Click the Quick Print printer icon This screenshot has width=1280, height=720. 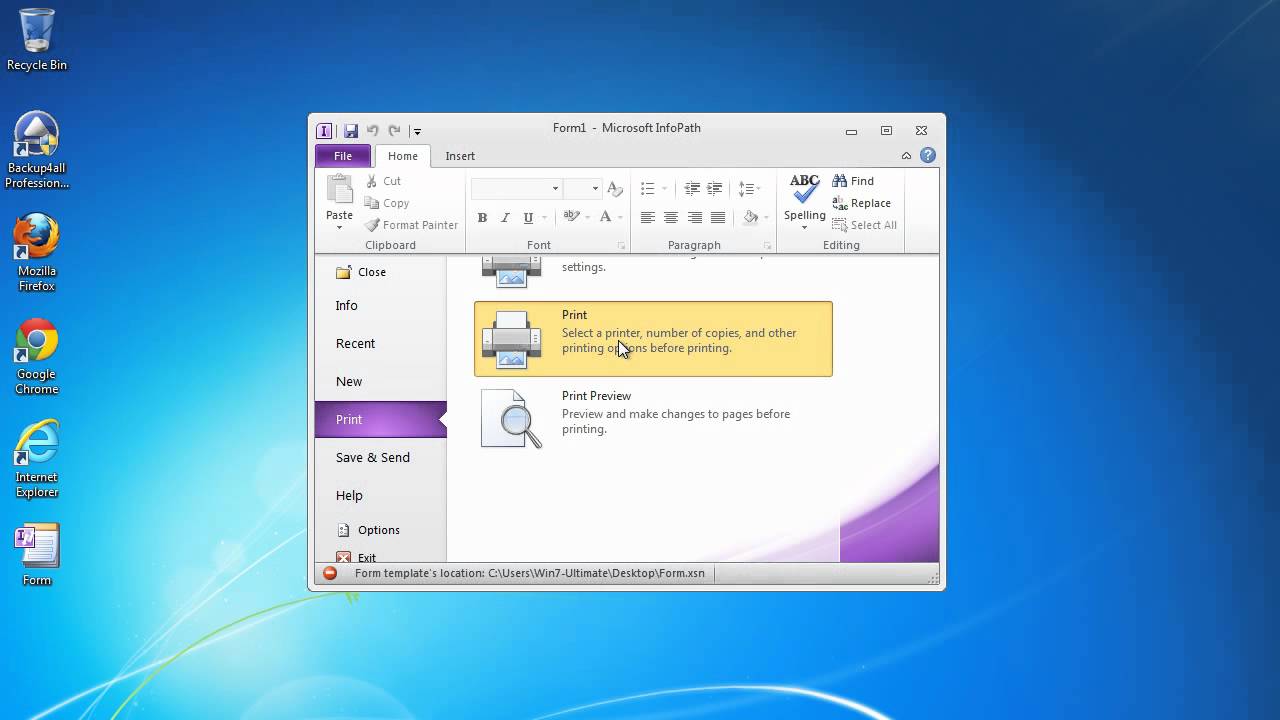click(511, 273)
